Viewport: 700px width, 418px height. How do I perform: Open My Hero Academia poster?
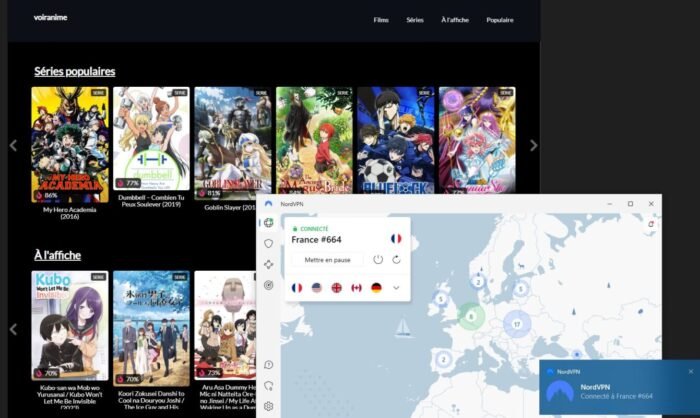(x=70, y=145)
